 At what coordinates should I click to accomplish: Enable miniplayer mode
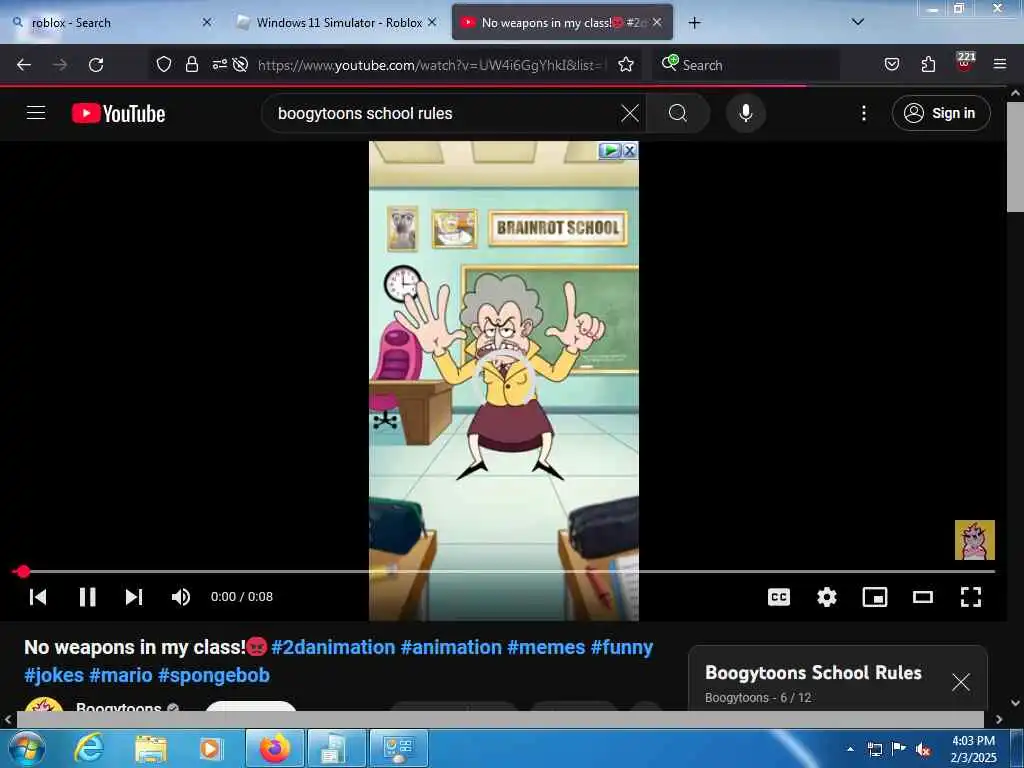click(874, 596)
